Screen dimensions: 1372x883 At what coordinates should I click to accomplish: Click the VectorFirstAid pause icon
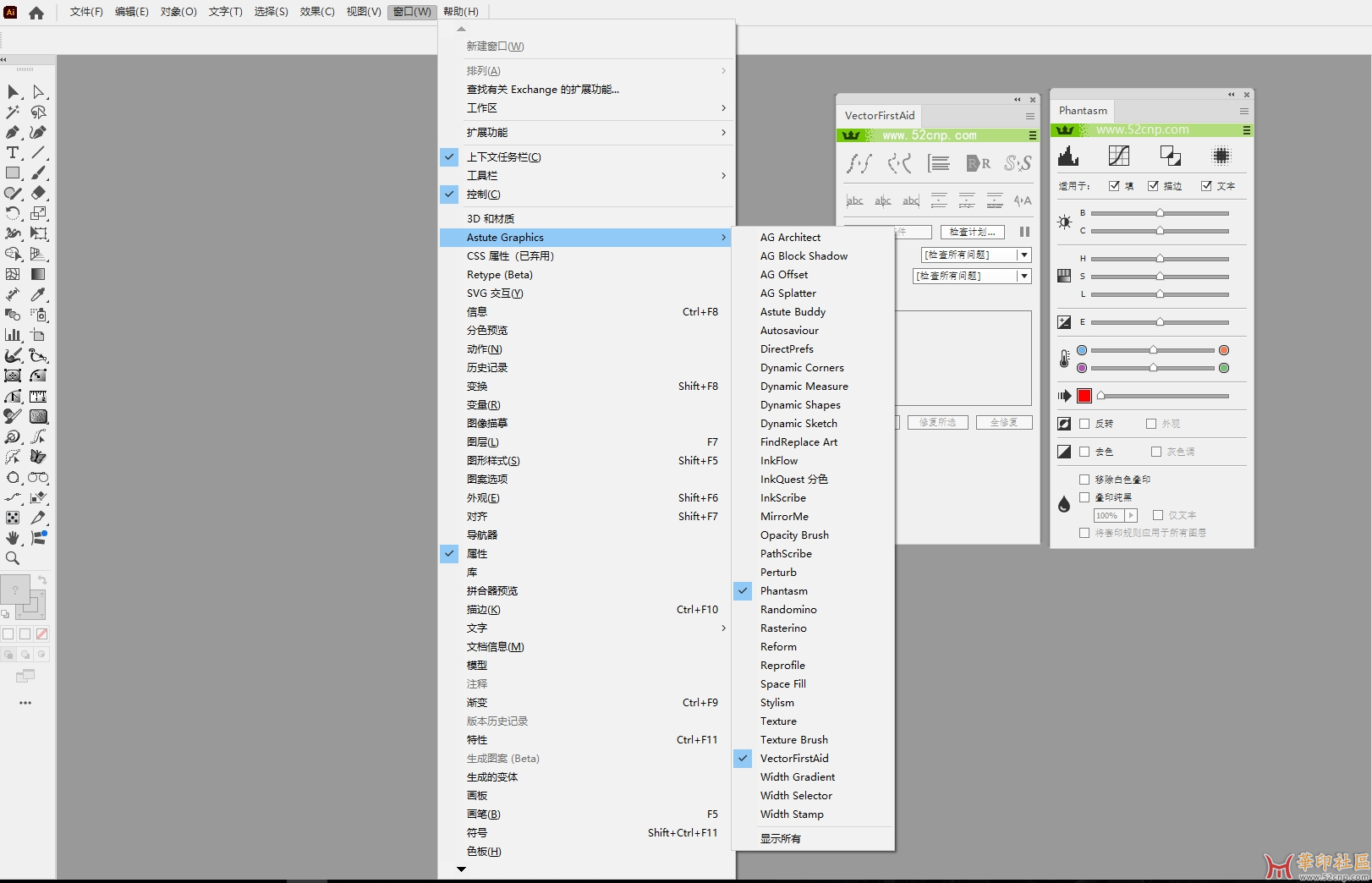click(x=1024, y=232)
